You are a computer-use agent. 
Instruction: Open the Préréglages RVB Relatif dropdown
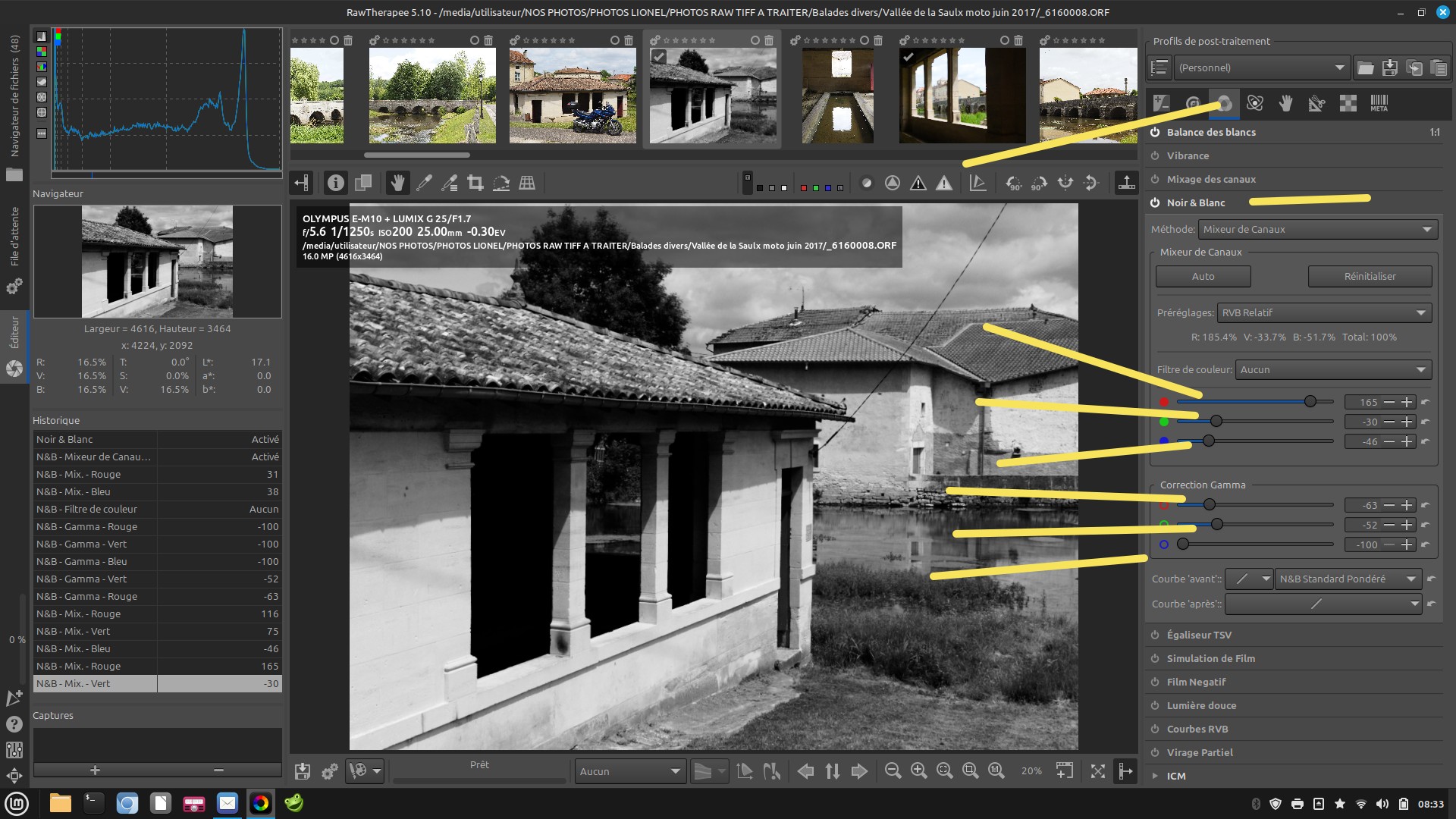tap(1324, 312)
